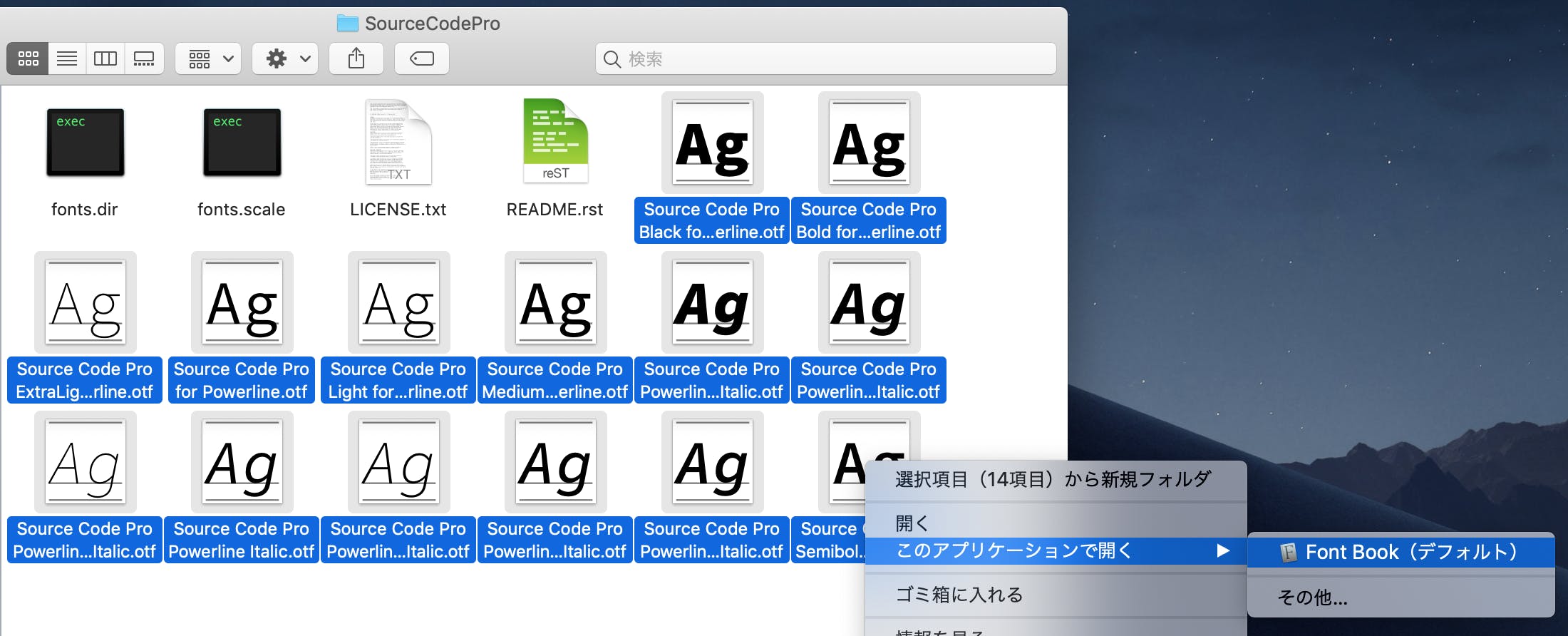Click the fonts.scale file name
The width and height of the screenshot is (1568, 636).
point(242,210)
